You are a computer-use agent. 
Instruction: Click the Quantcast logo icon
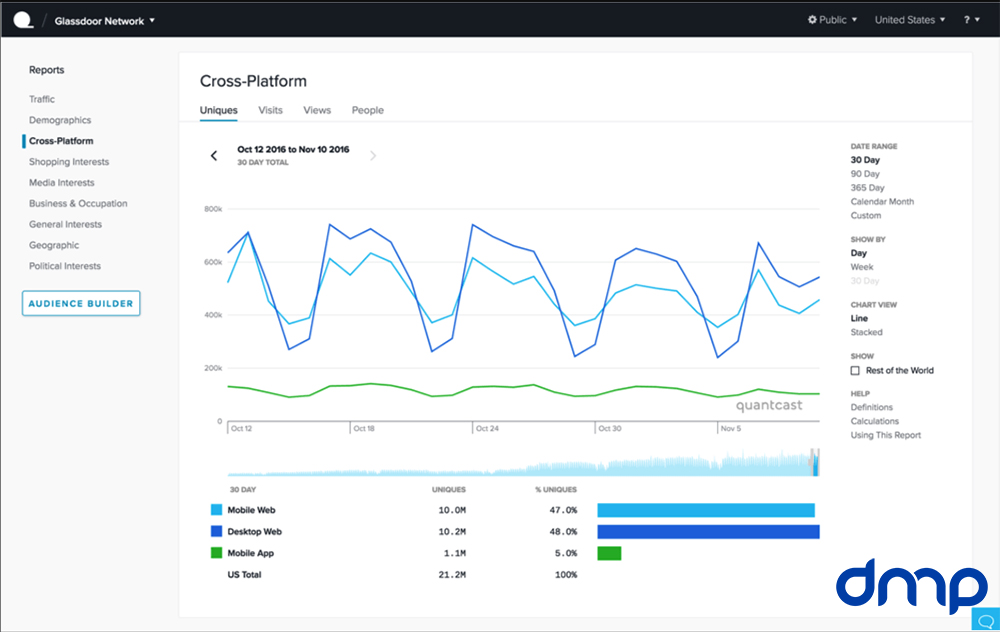point(21,19)
